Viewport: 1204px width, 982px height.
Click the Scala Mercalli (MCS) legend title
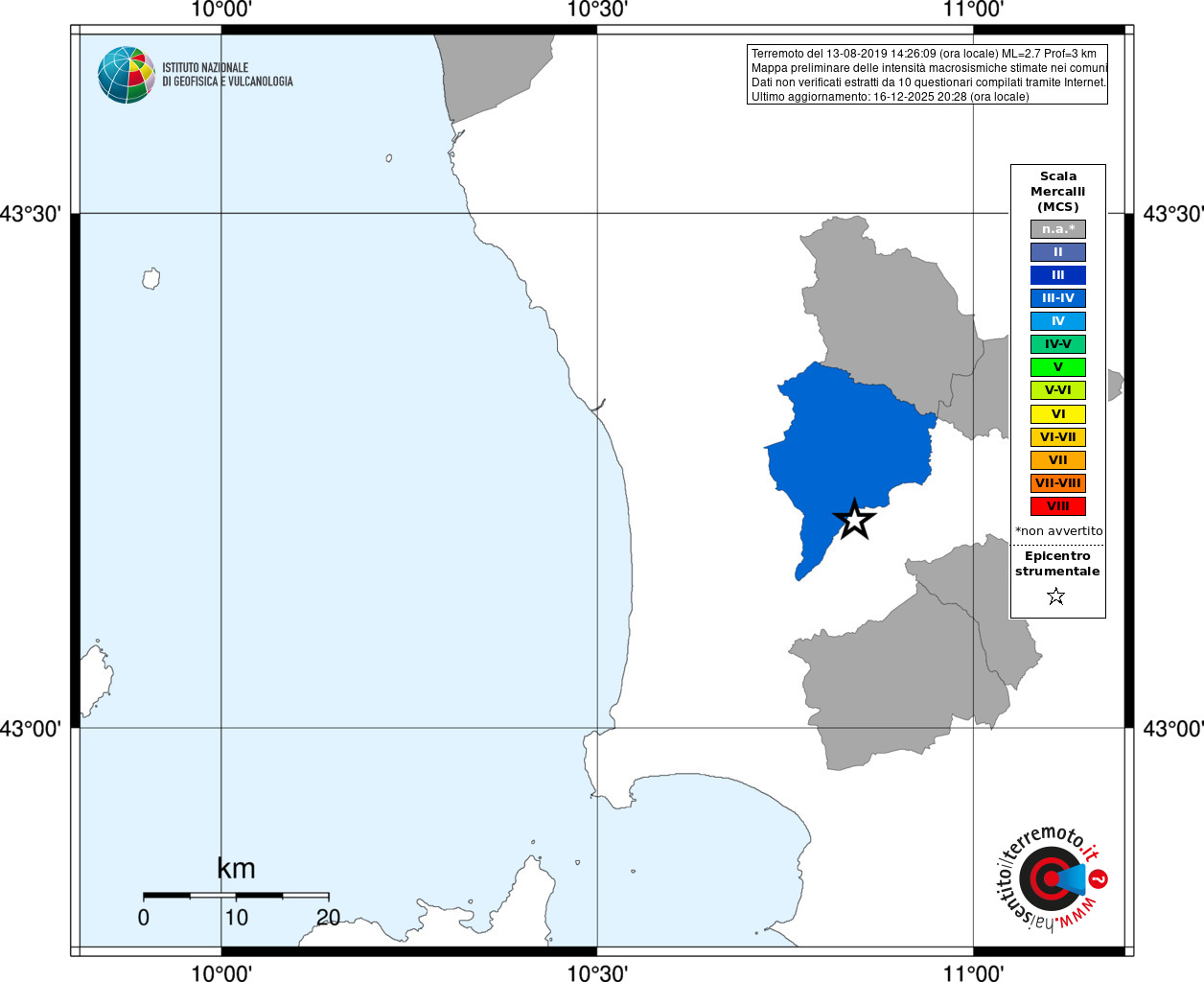[x=1058, y=192]
